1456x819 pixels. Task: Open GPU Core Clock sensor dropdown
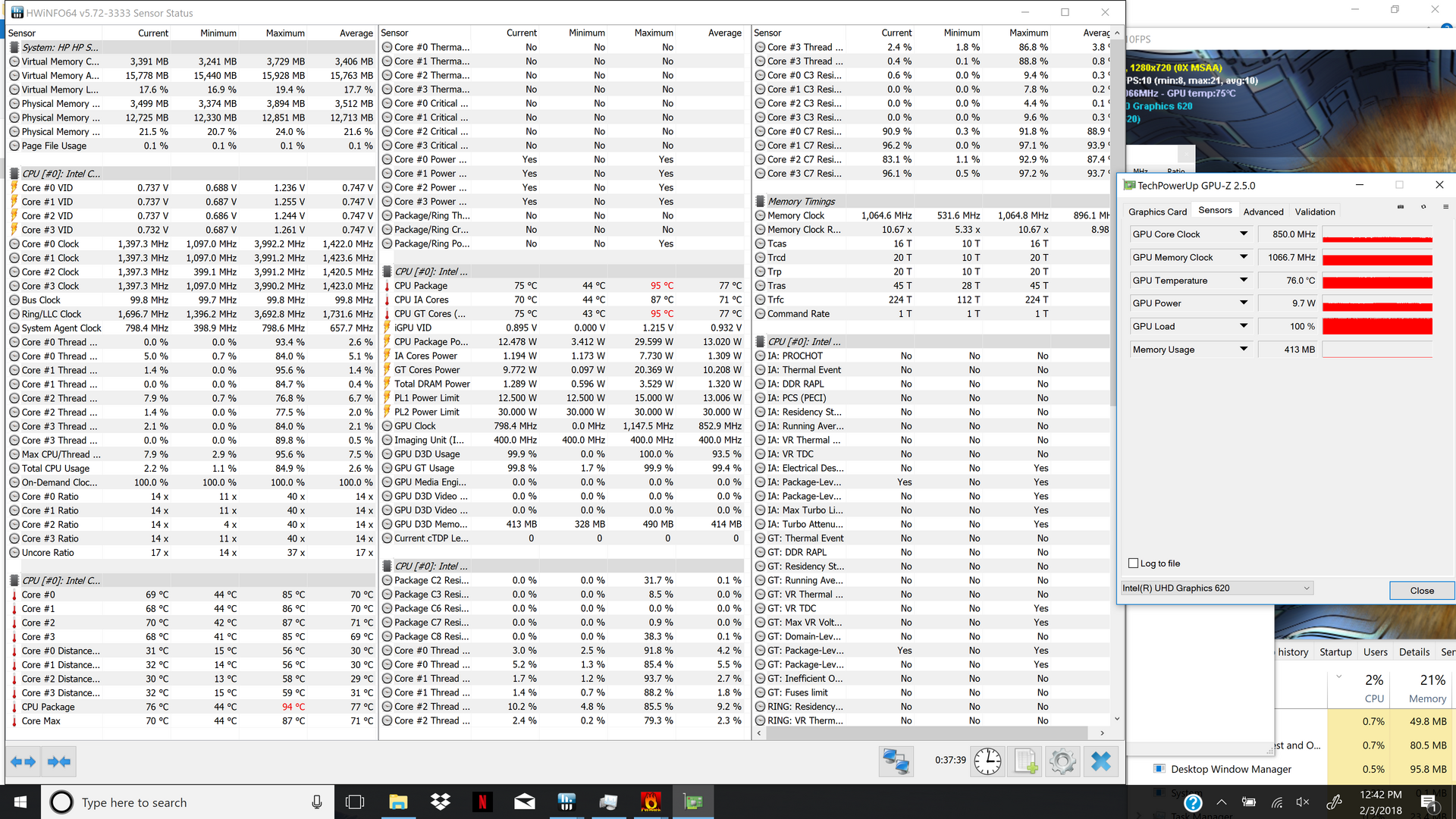1244,234
